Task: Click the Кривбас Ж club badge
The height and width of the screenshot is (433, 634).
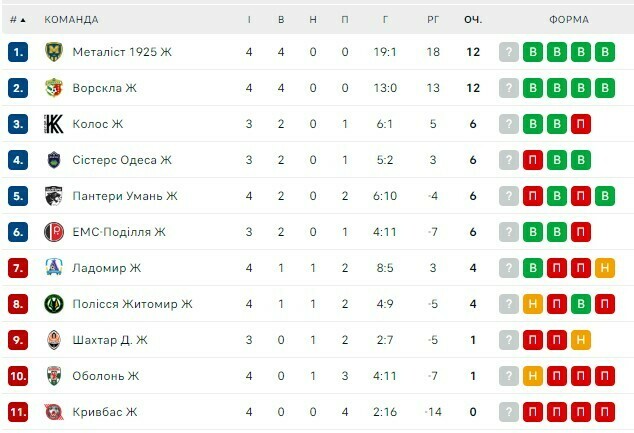Action: click(54, 411)
